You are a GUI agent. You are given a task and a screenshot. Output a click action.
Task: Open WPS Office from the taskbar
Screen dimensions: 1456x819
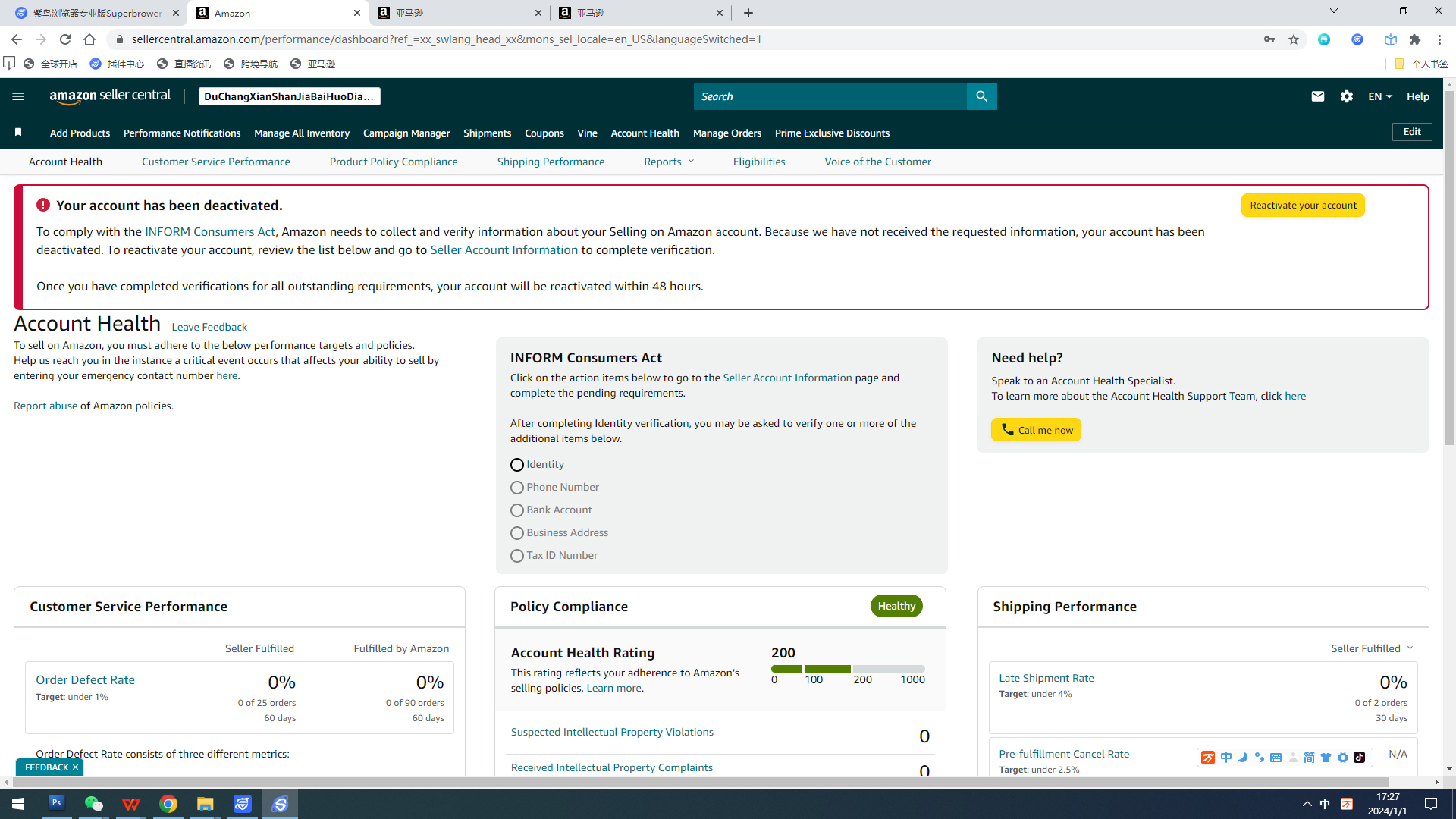click(x=130, y=804)
